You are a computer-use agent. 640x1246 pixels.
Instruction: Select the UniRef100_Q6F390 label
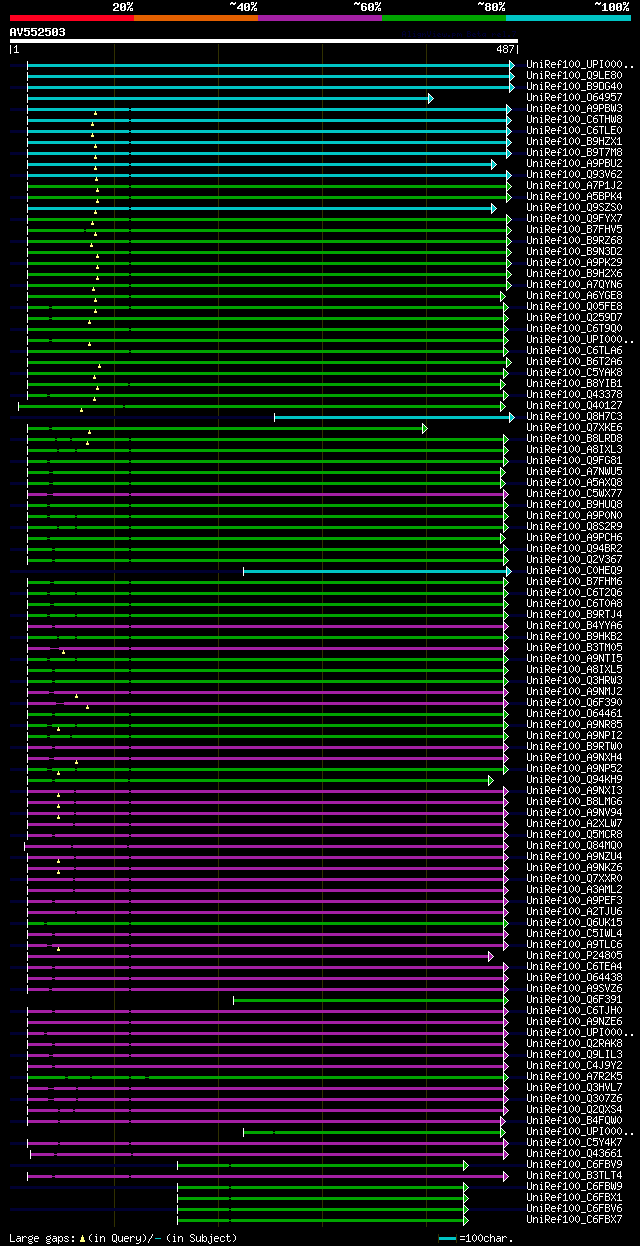coord(574,702)
